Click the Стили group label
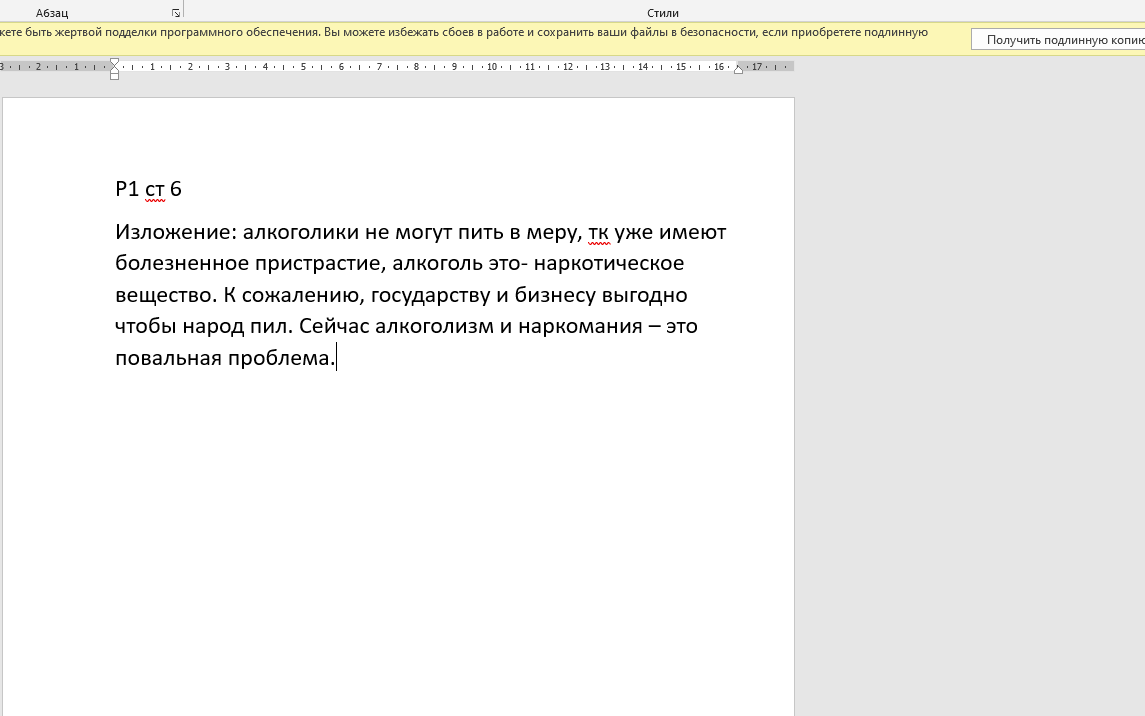This screenshot has height=716, width=1145. [662, 13]
